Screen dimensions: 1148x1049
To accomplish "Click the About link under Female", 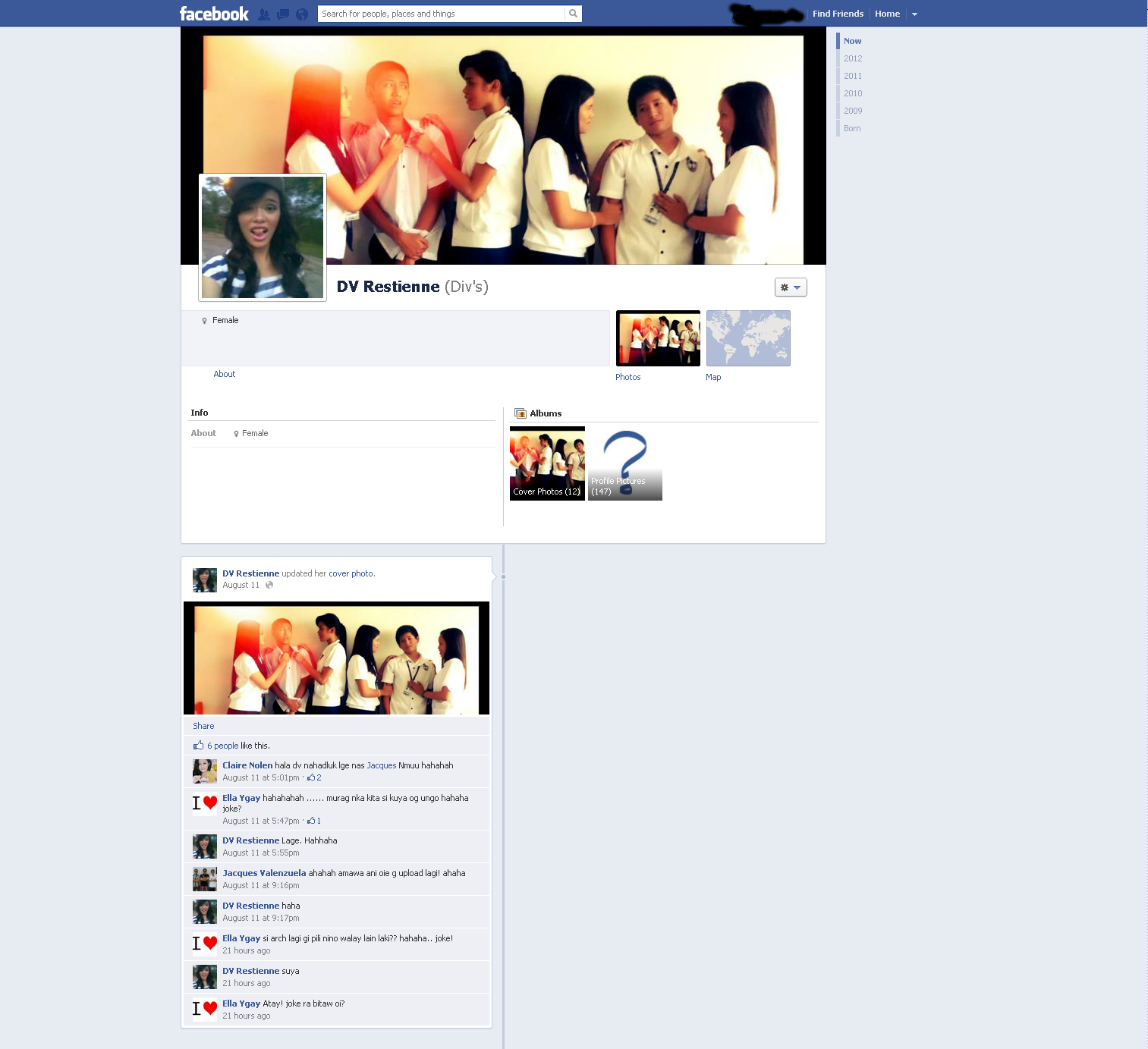I will tap(224, 374).
